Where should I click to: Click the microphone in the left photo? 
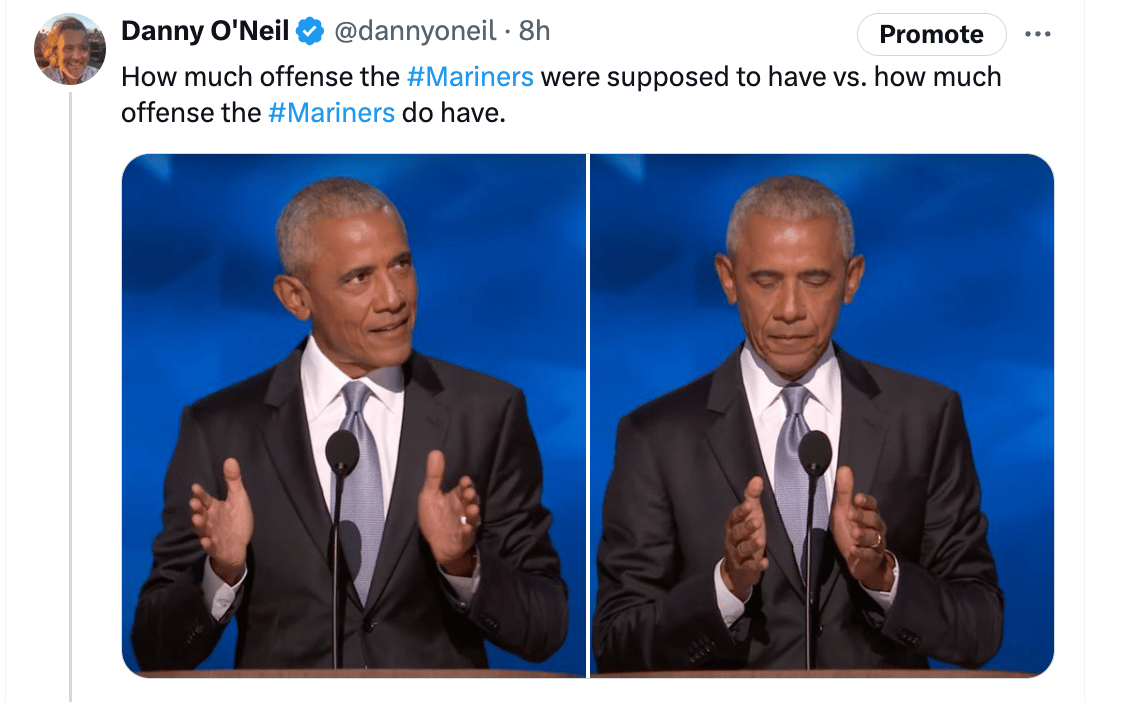coord(342,455)
